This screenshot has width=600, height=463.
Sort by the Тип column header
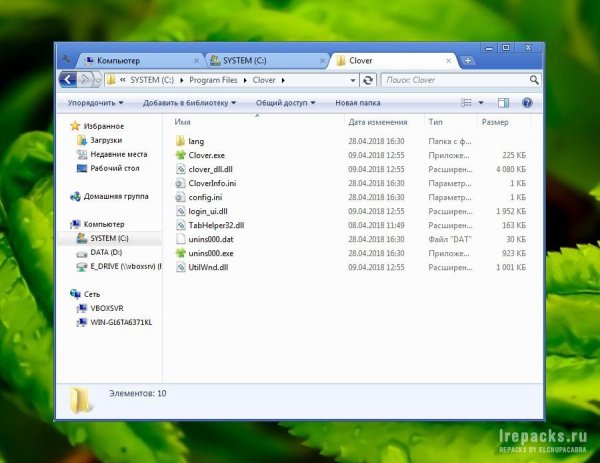pyautogui.click(x=435, y=122)
